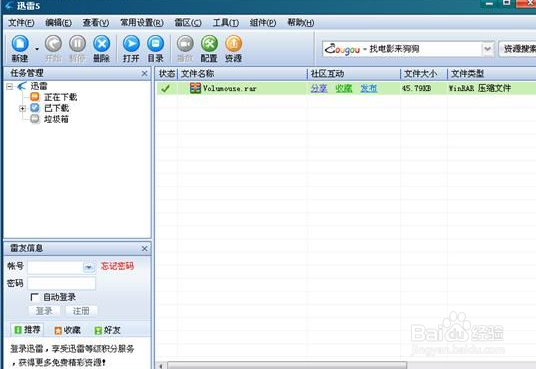Viewport: 536px width, 369px height.
Task: Click into the 帐号 account field
Action: pyautogui.click(x=55, y=267)
